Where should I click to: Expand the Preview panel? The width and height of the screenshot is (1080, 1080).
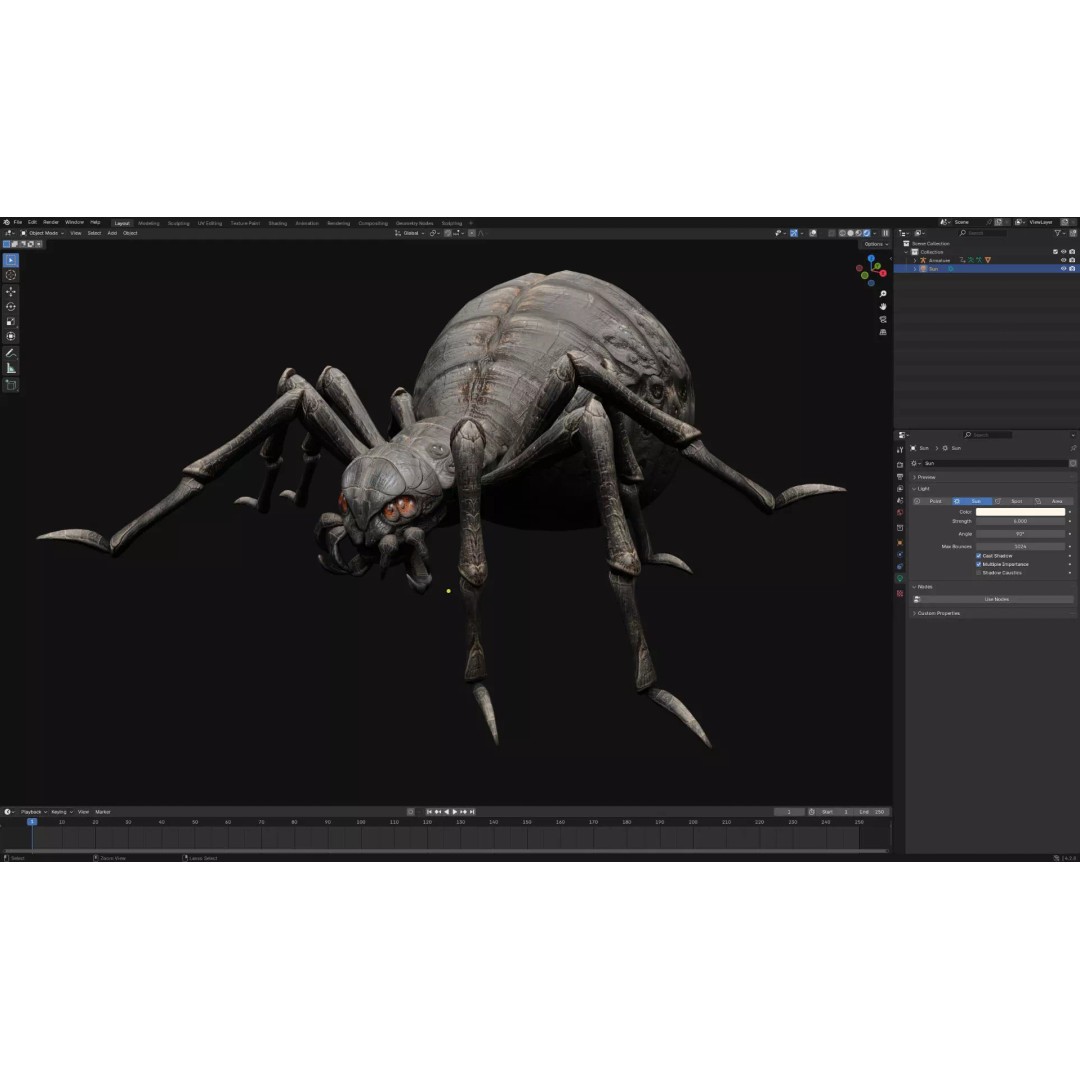coord(926,477)
